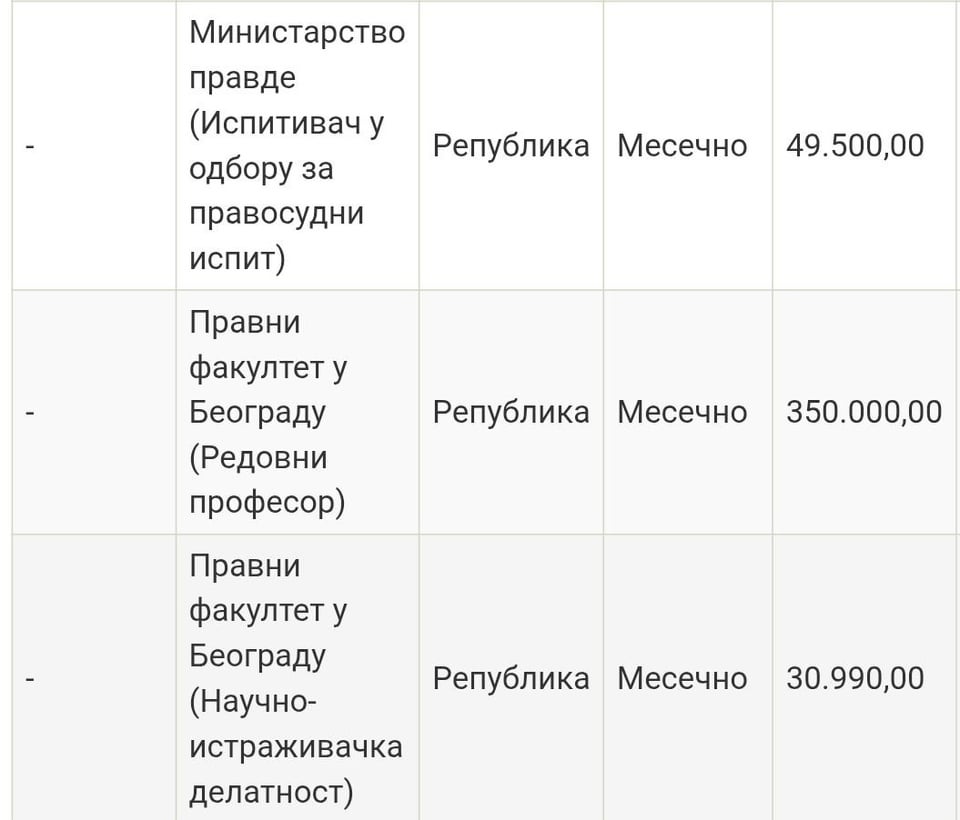Click the dash in the Научно-истраживачка делатност row
Screen dimensions: 960x820
30,679
